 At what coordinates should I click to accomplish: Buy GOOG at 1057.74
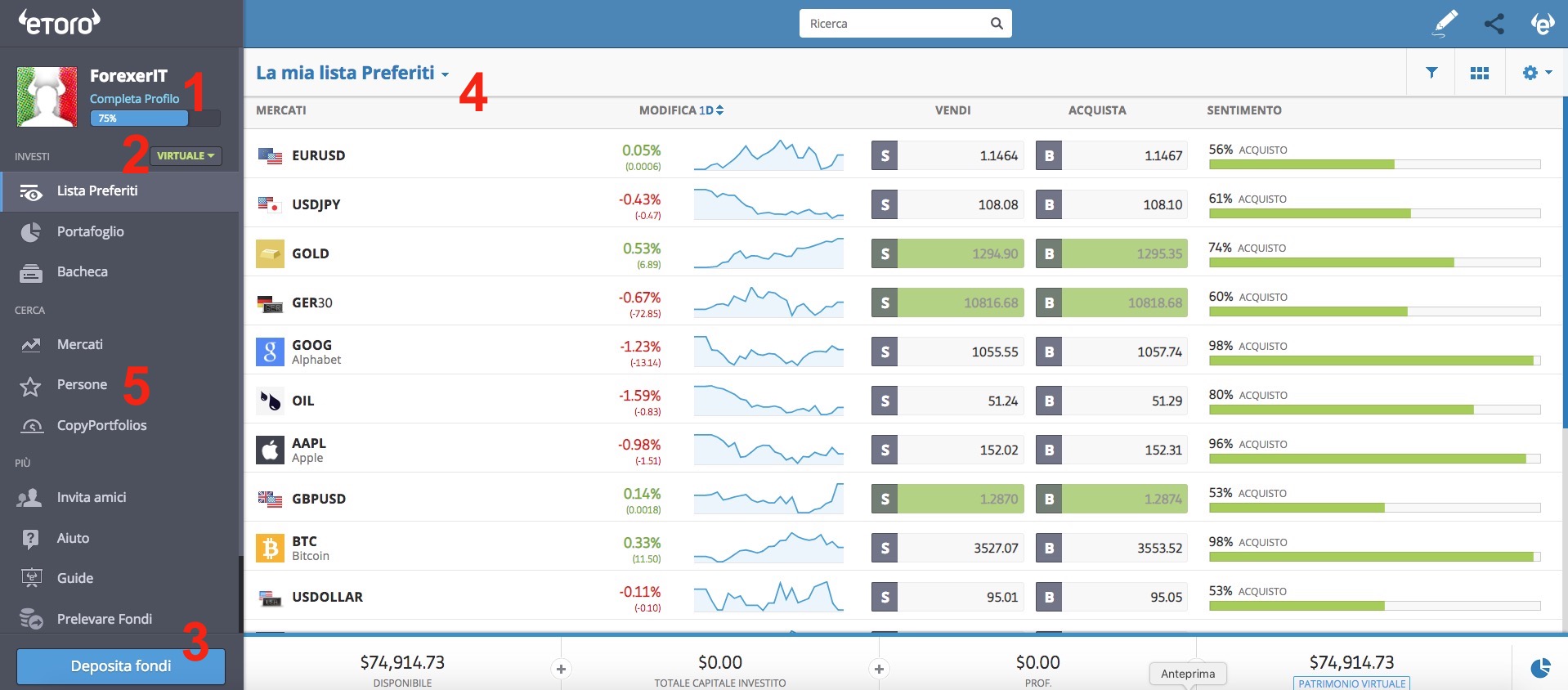click(x=1111, y=352)
